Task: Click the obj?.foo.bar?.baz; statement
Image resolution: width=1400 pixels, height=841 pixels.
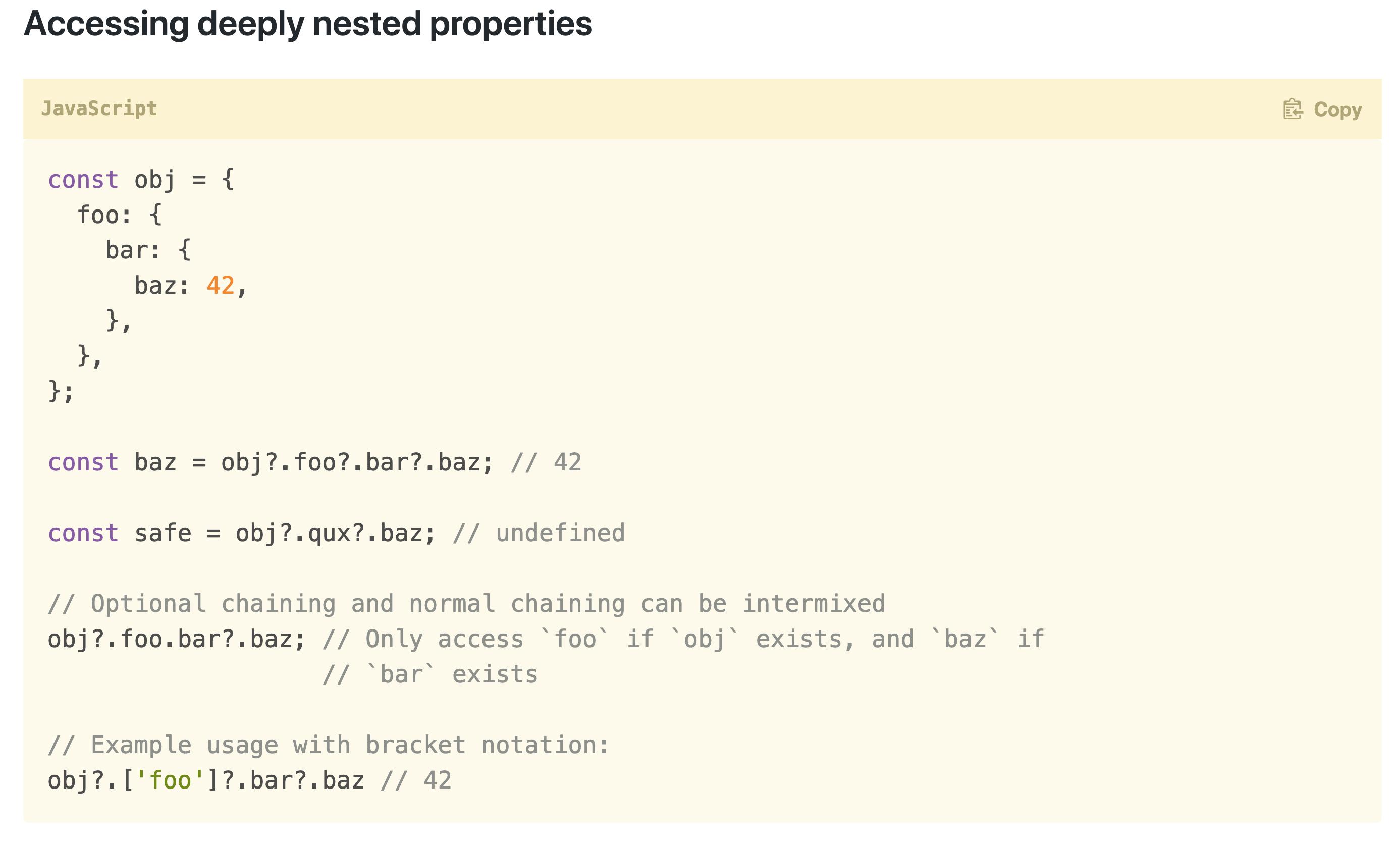Action: coord(177,639)
